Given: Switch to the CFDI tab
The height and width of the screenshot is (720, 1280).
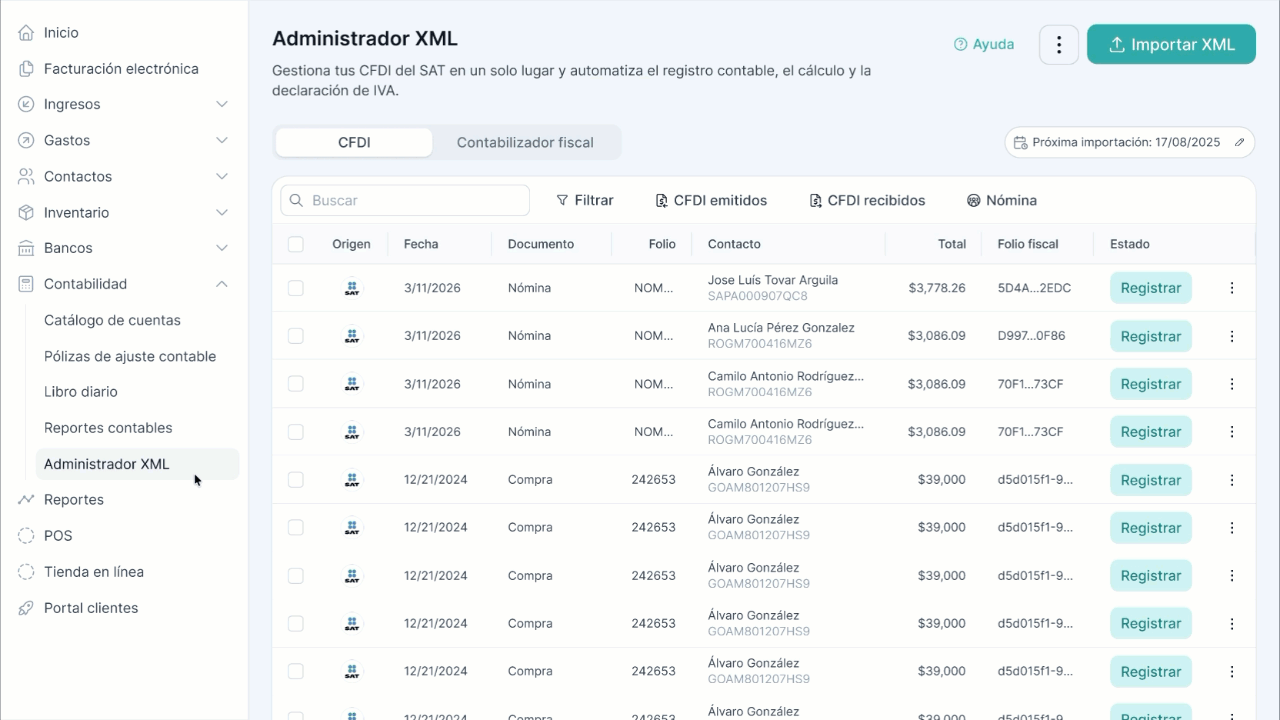Looking at the screenshot, I should 354,142.
